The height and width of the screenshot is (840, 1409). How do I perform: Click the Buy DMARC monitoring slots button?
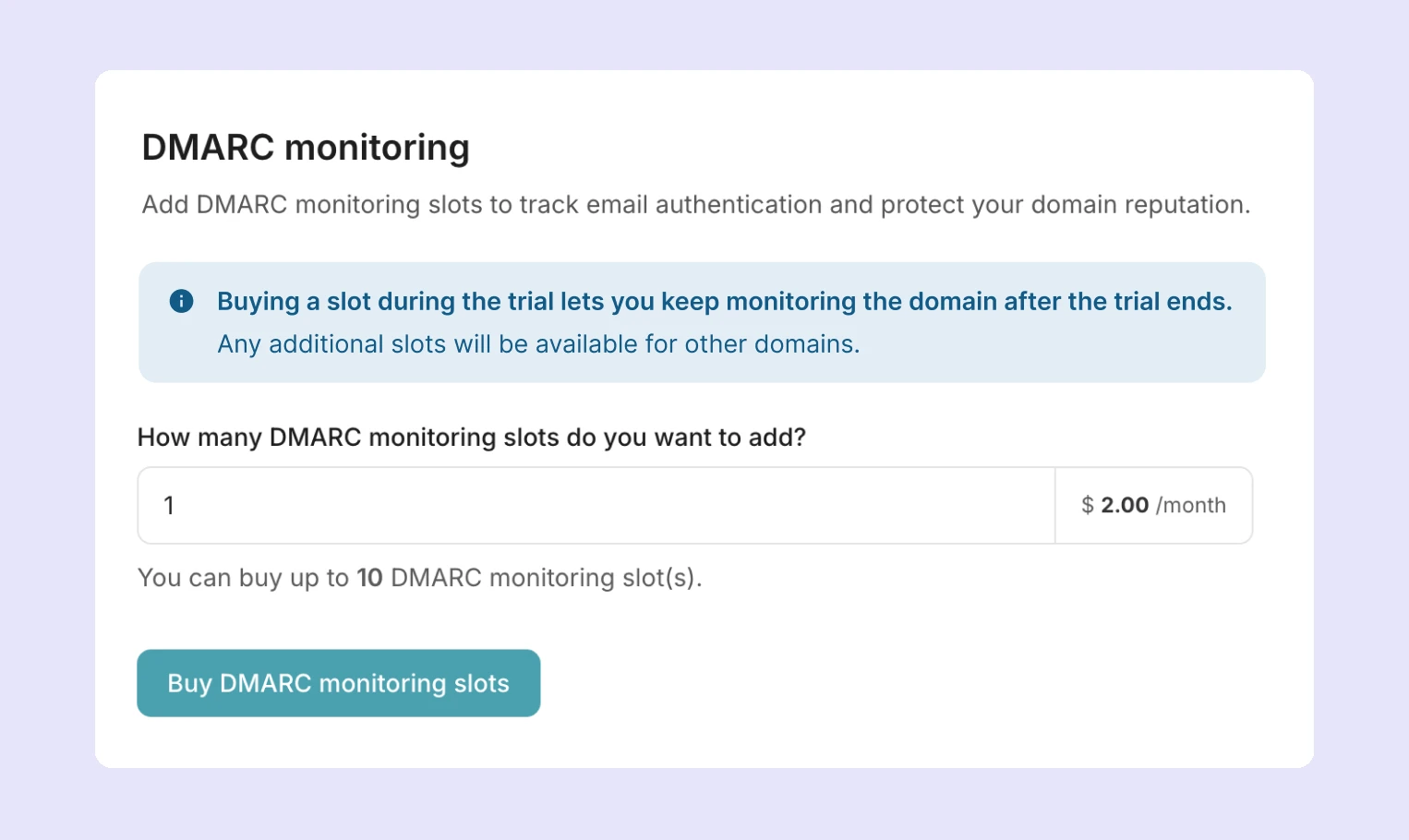338,683
